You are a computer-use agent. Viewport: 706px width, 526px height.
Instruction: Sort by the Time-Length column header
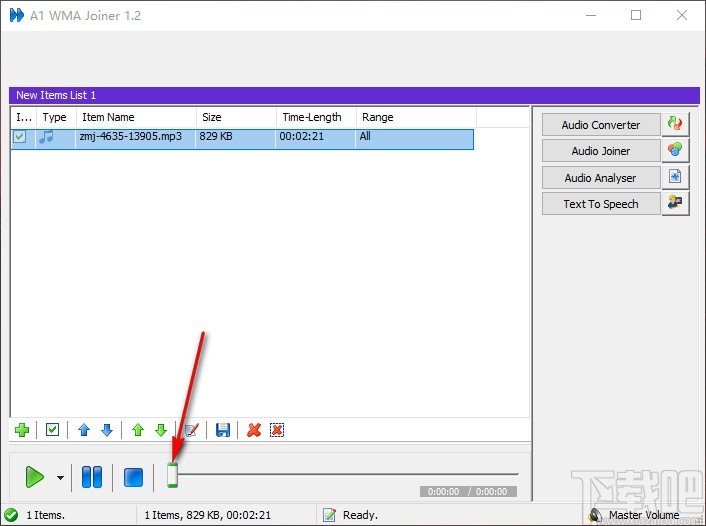tap(316, 117)
